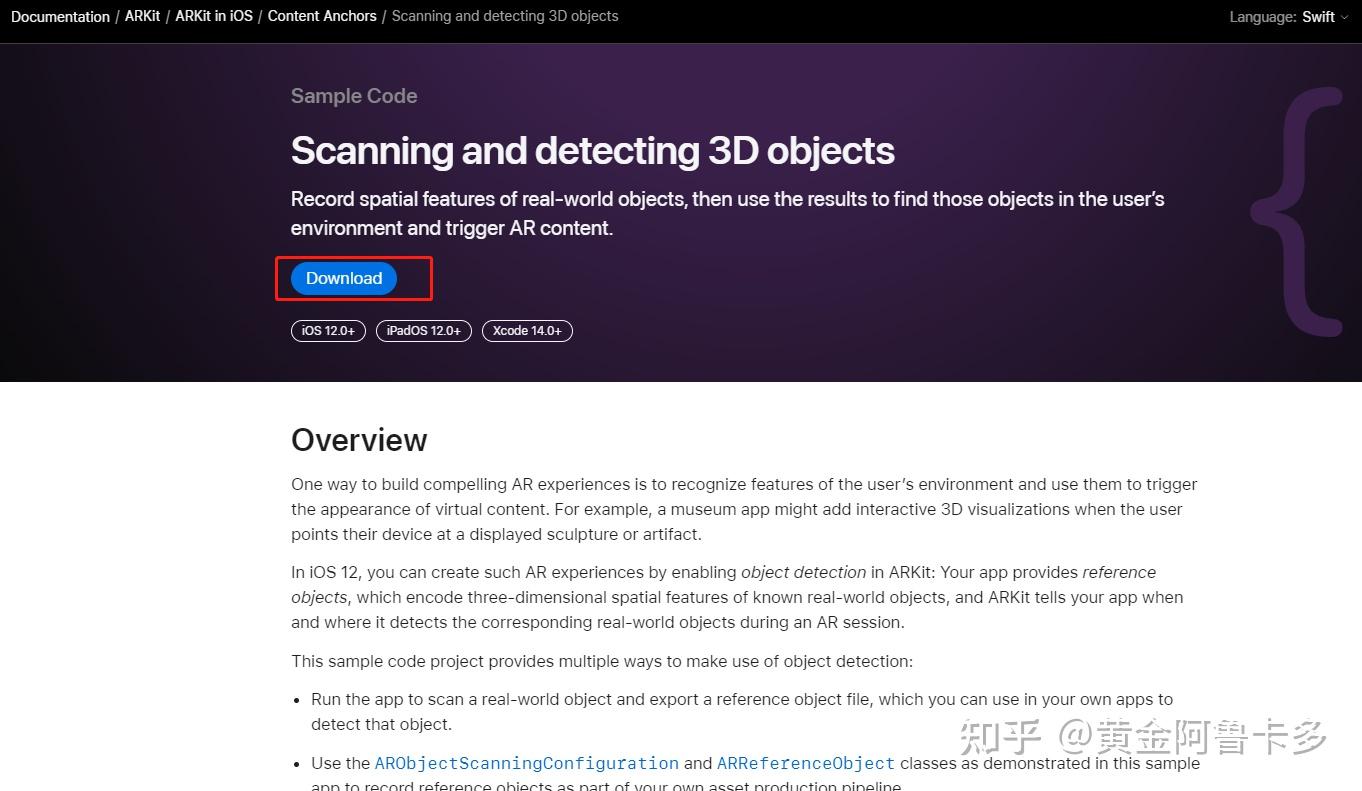Image resolution: width=1362 pixels, height=791 pixels.
Task: Open the ARReferenceObject class link
Action: 805,763
